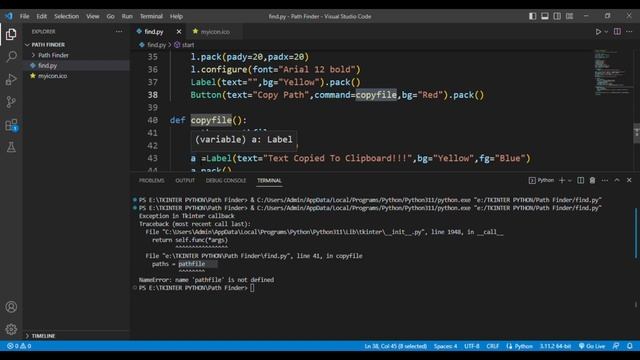Split the editor right
Screen dimensions: 640x360
coord(617,31)
